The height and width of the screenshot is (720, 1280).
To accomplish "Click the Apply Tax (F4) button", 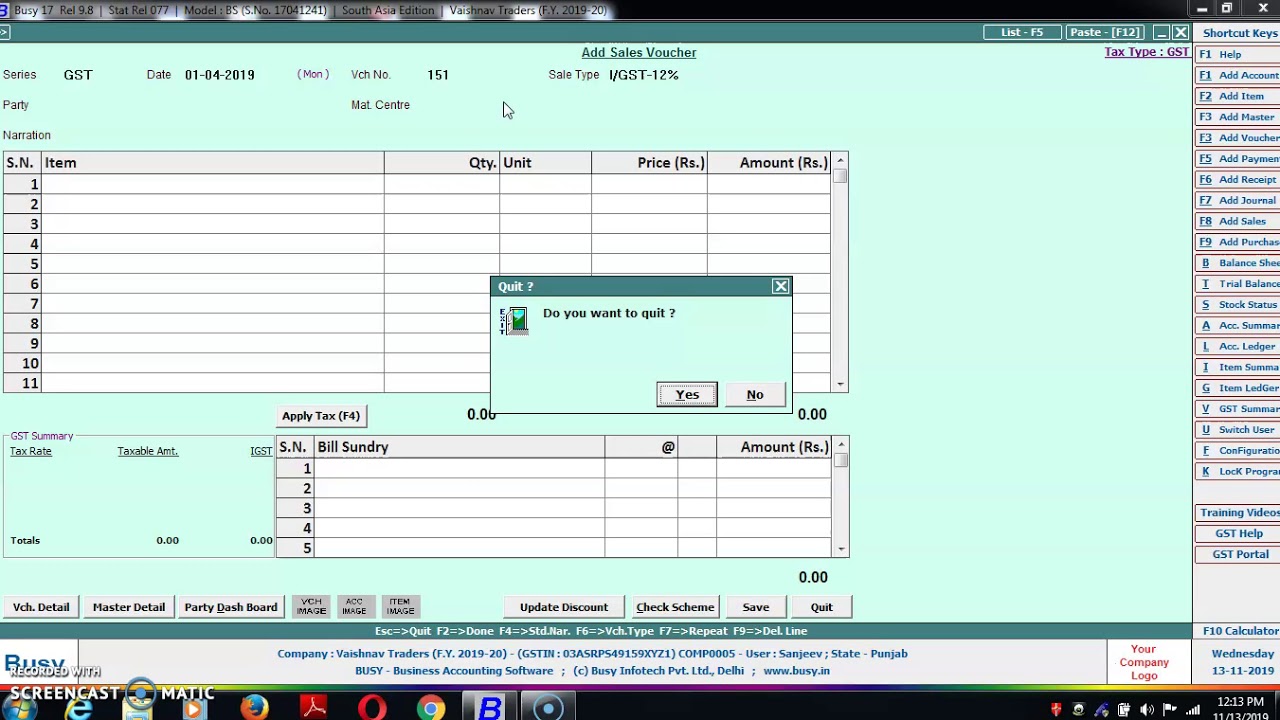I will (321, 415).
